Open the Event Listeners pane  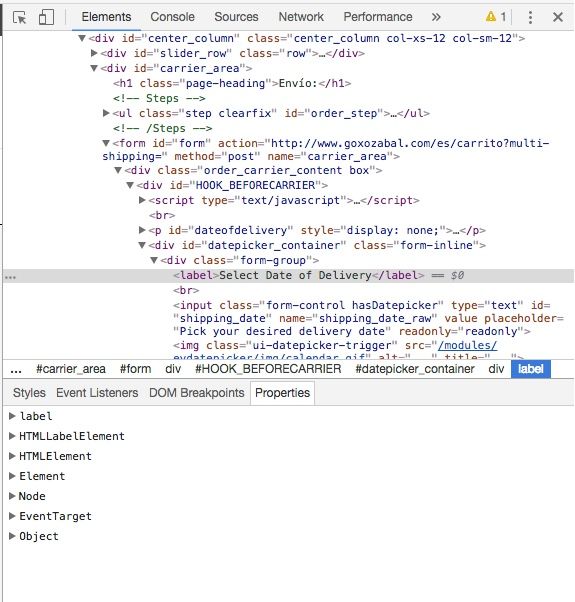tap(97, 393)
